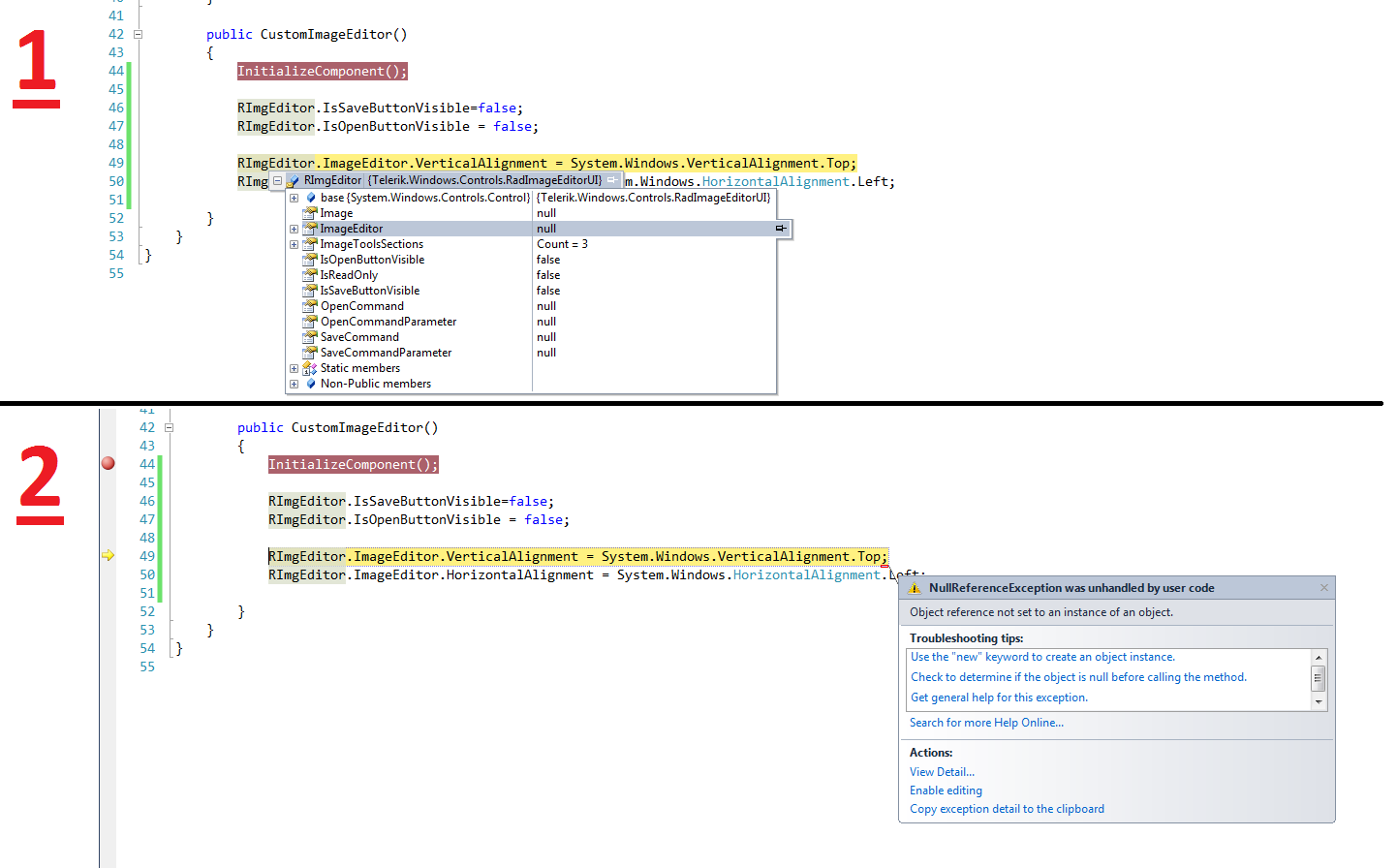The height and width of the screenshot is (868, 1397).
Task: Expand the Non-Public members node
Action: [294, 384]
